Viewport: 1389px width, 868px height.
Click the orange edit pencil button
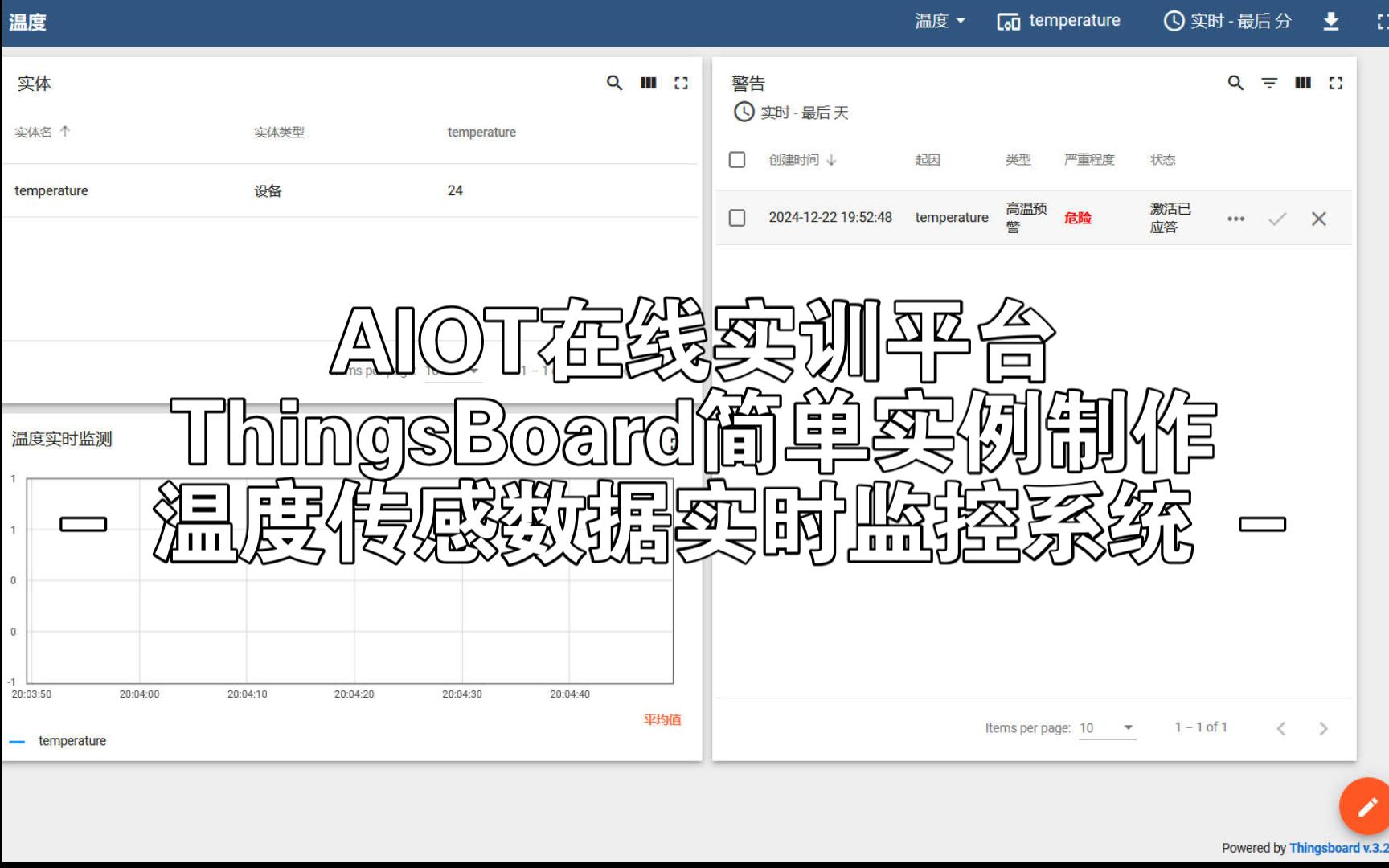click(1364, 806)
